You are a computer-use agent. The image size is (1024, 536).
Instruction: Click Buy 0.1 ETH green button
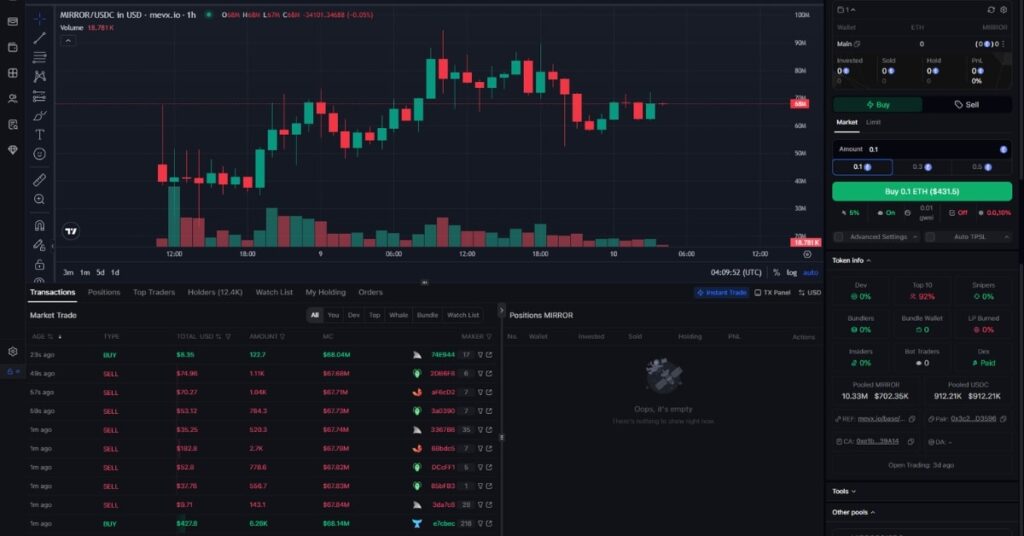(x=921, y=191)
